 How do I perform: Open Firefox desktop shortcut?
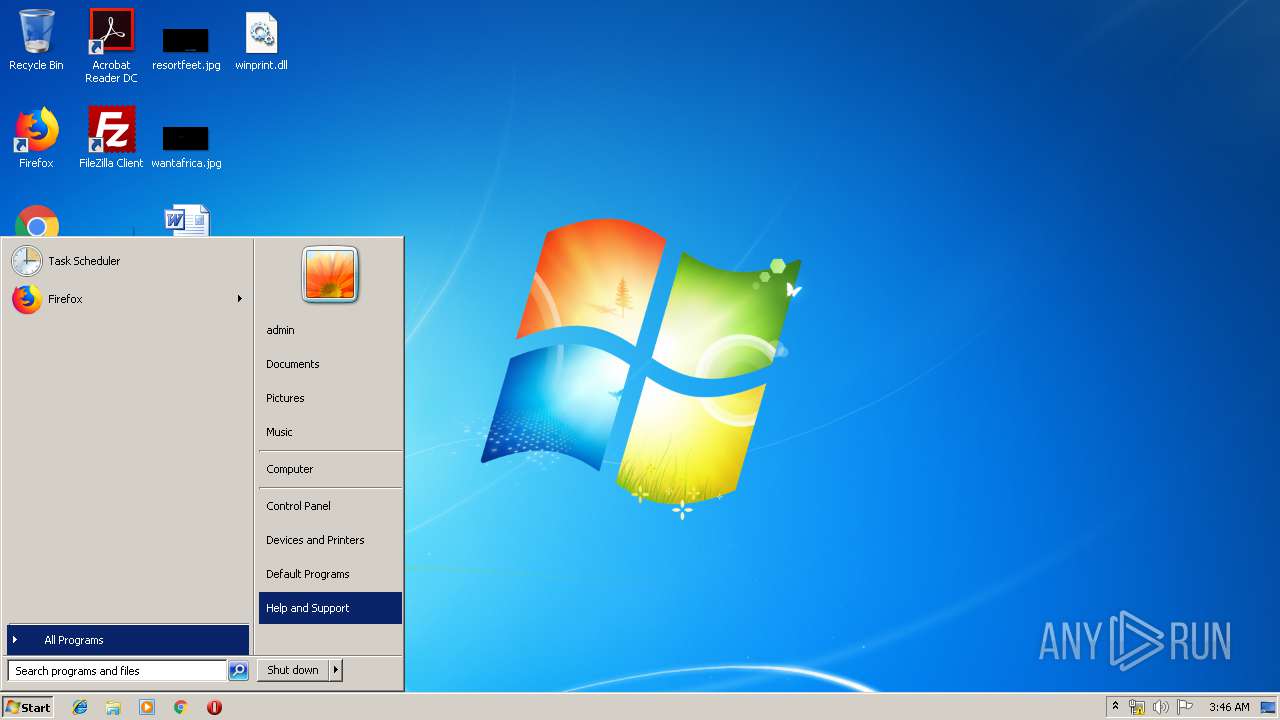pos(36,138)
